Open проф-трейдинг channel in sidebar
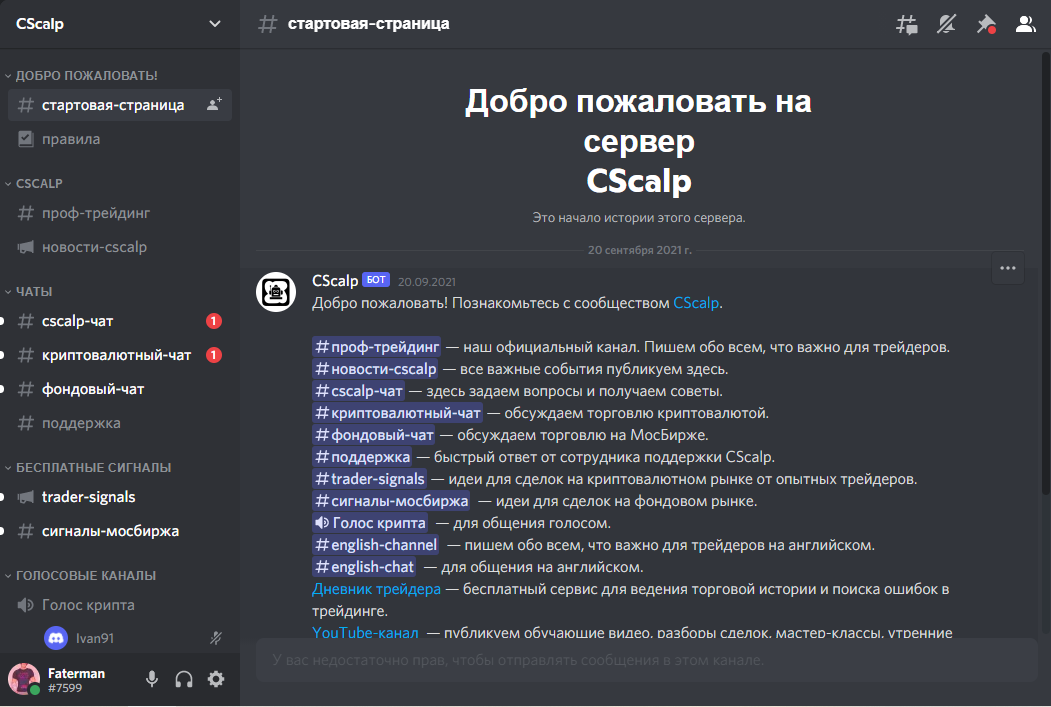The height and width of the screenshot is (707, 1051). click(x=120, y=213)
